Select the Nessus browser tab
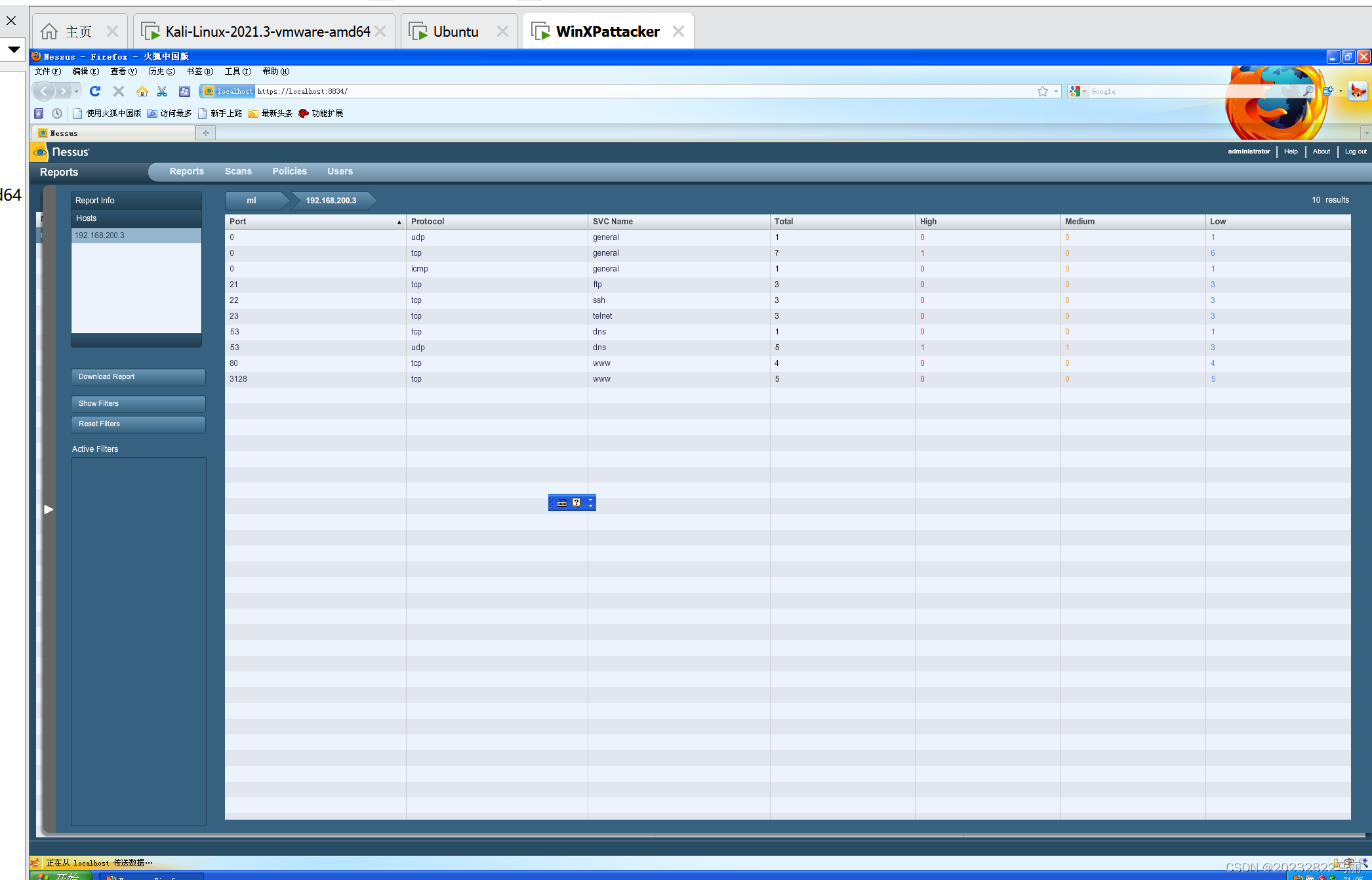The image size is (1372, 880). [x=113, y=133]
